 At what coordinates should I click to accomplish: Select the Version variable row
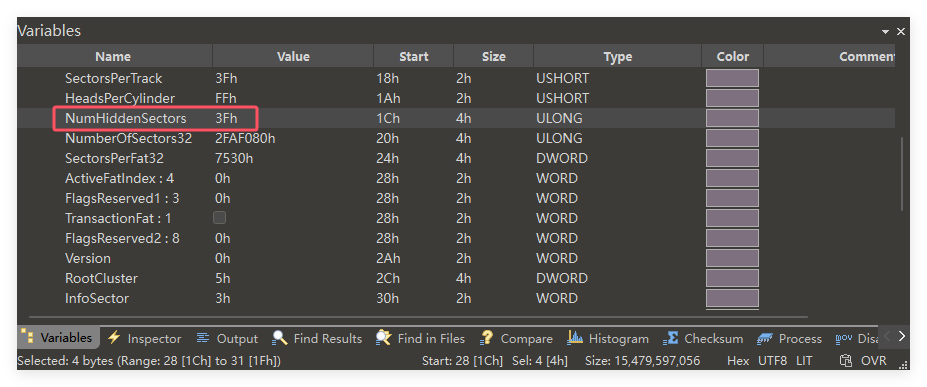(x=455, y=258)
